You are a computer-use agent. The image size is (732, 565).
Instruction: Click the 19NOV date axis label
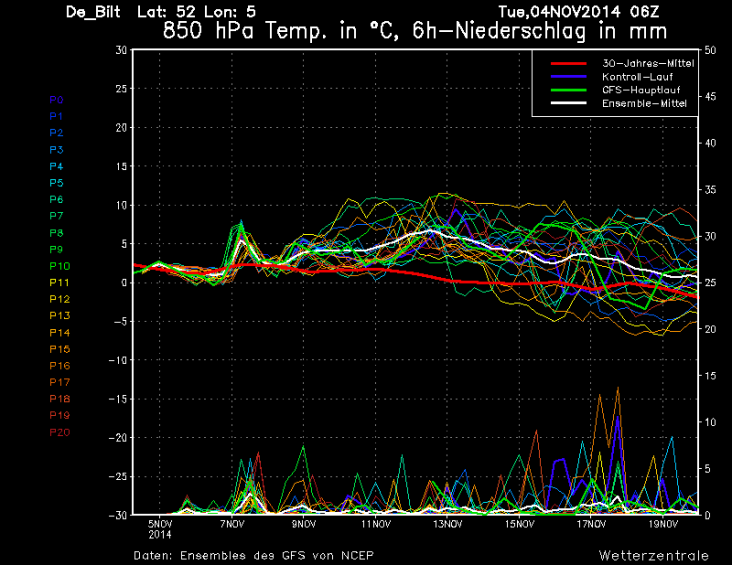[663, 523]
